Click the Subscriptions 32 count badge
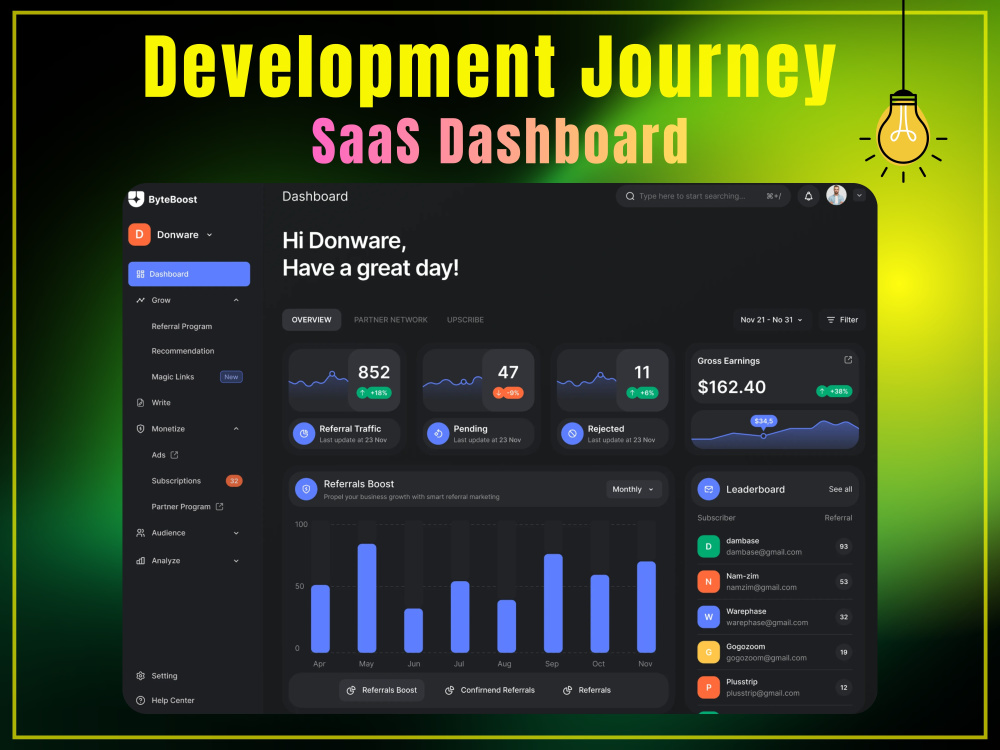 pos(234,481)
